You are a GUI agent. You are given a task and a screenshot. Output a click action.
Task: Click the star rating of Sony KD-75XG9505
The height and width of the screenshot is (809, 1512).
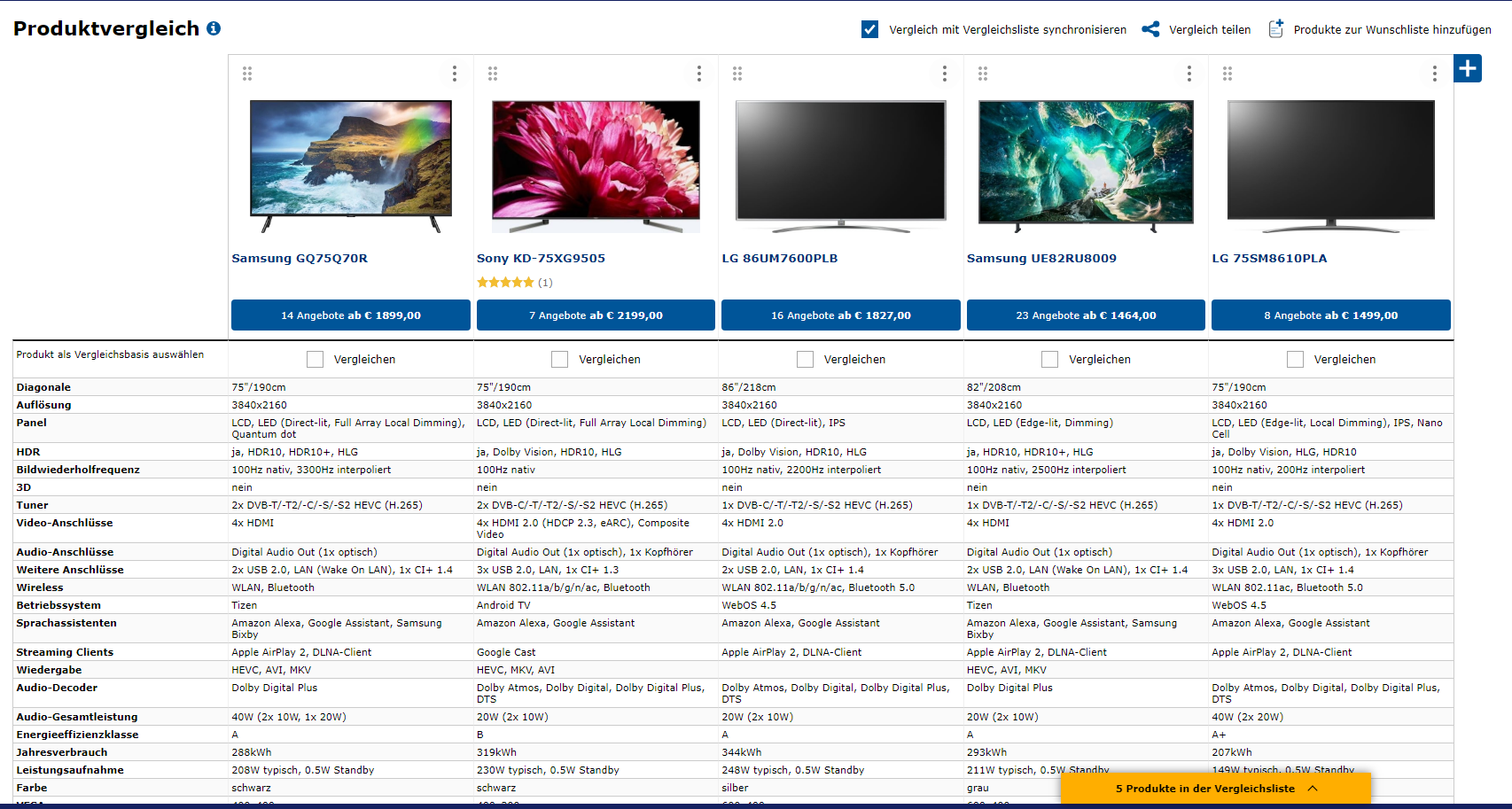pos(505,283)
